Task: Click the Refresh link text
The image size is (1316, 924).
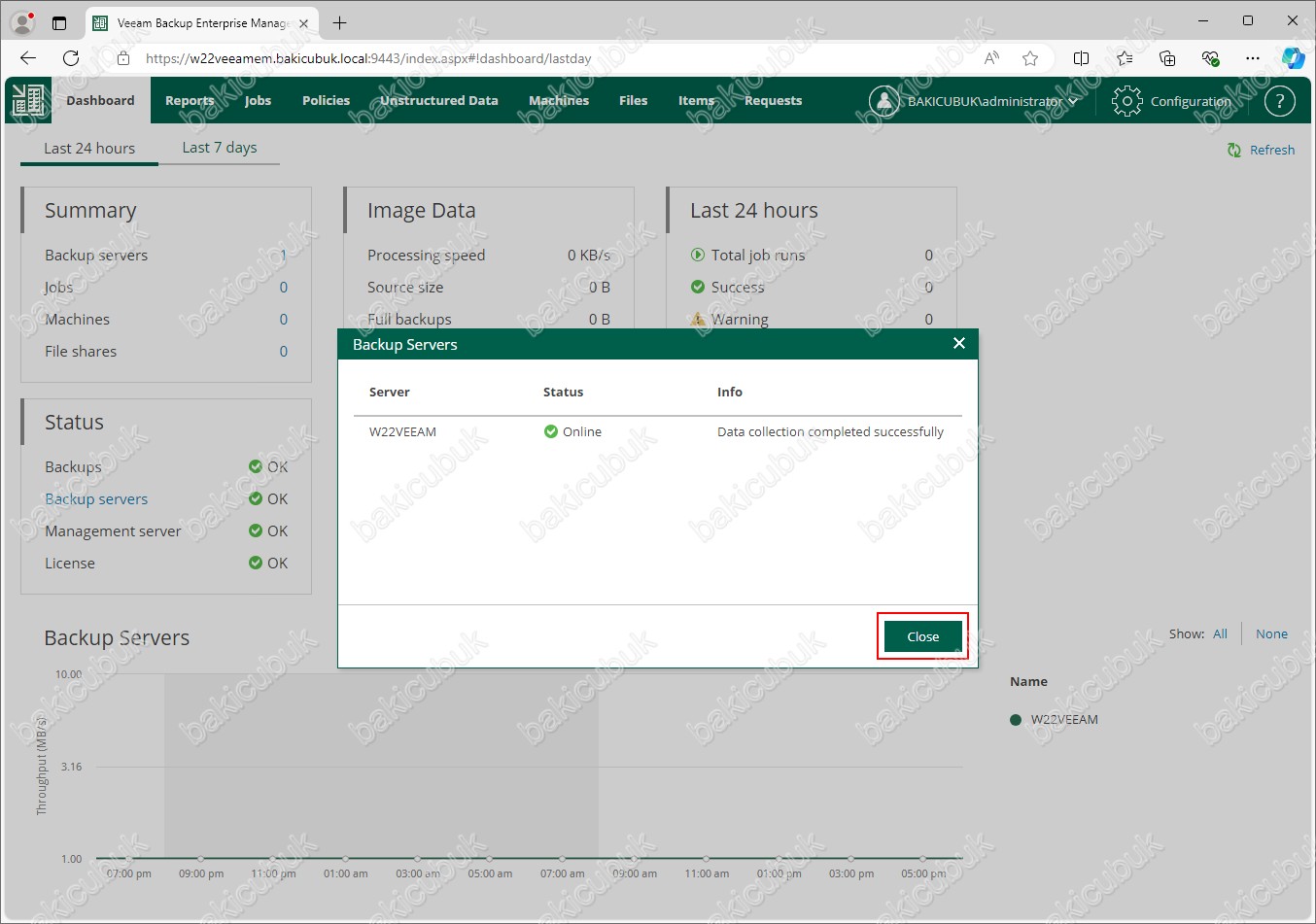Action: 1272,150
